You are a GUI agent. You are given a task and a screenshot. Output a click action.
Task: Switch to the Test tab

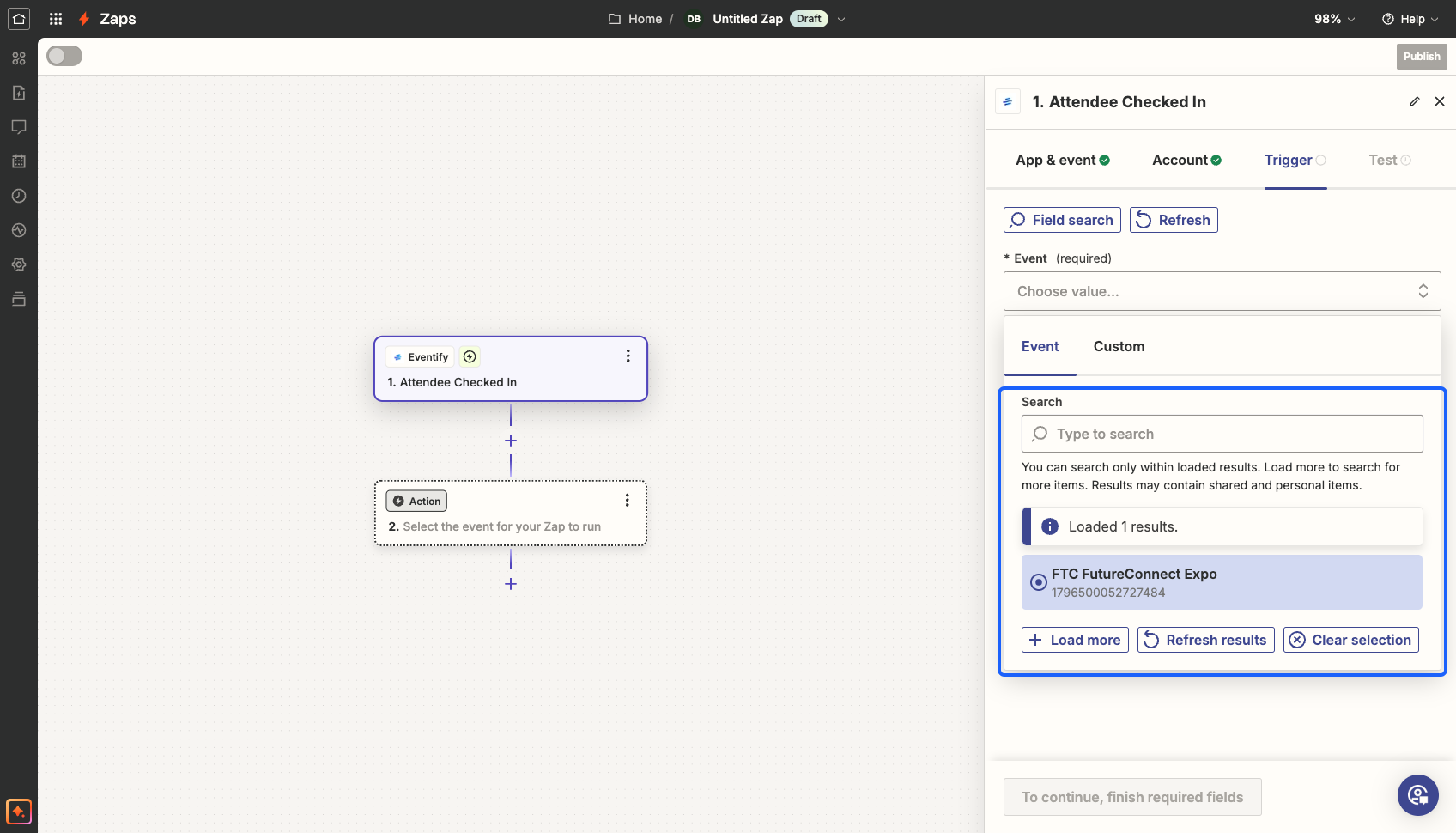(x=1390, y=160)
